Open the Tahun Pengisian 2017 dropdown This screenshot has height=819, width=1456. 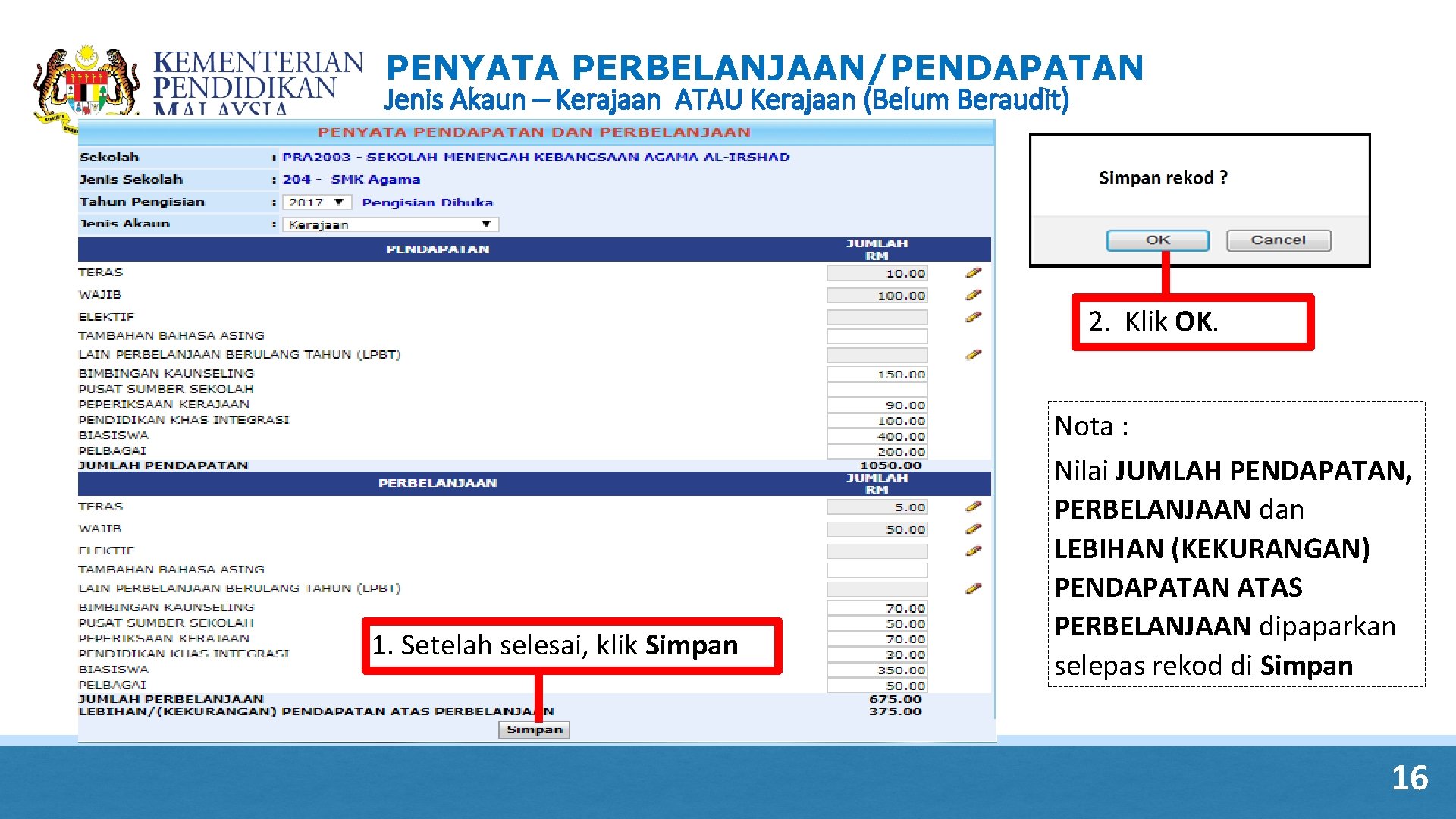(x=317, y=202)
